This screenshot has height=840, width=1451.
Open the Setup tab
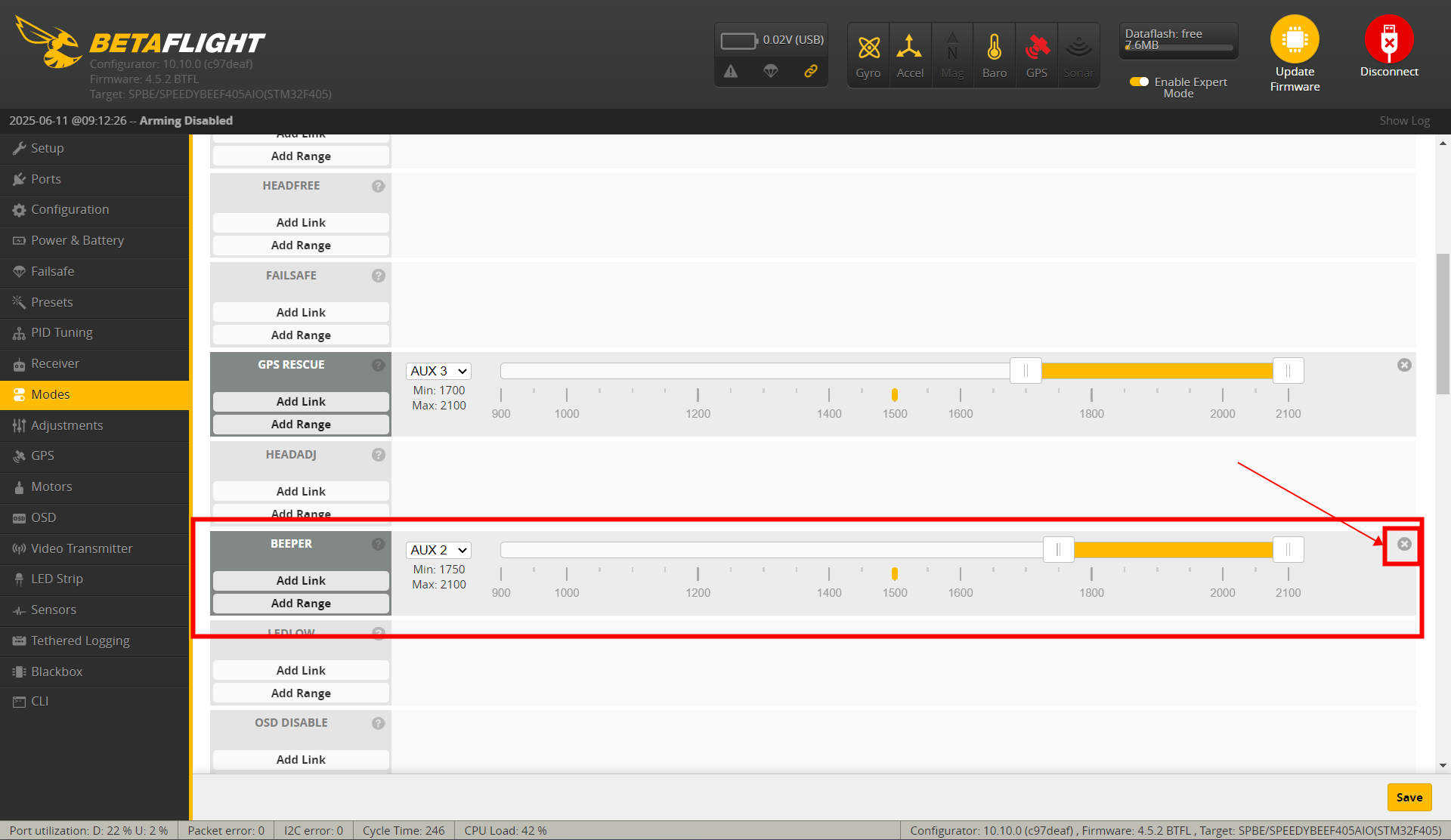click(x=94, y=148)
